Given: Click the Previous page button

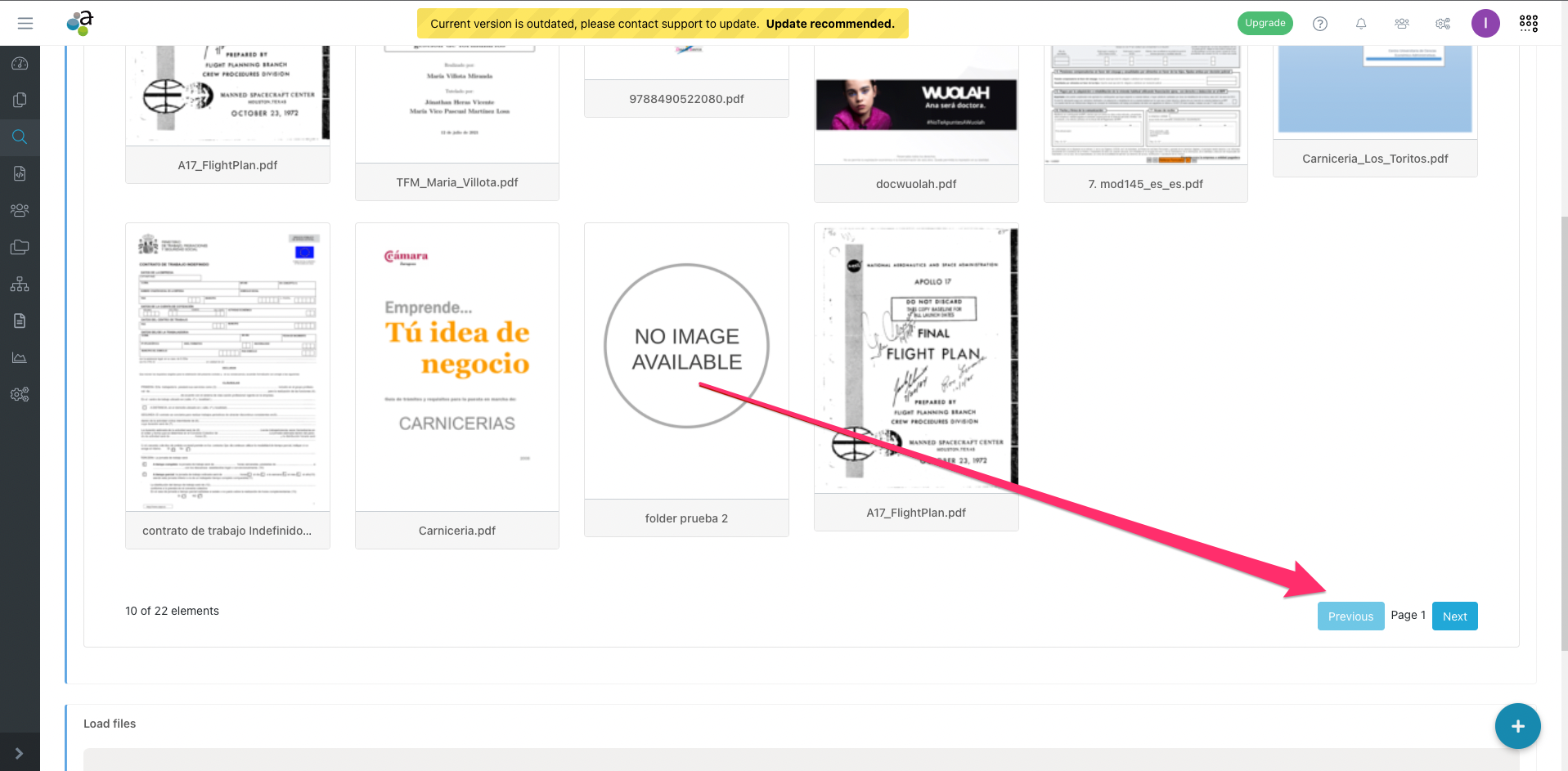Looking at the screenshot, I should click(1350, 616).
